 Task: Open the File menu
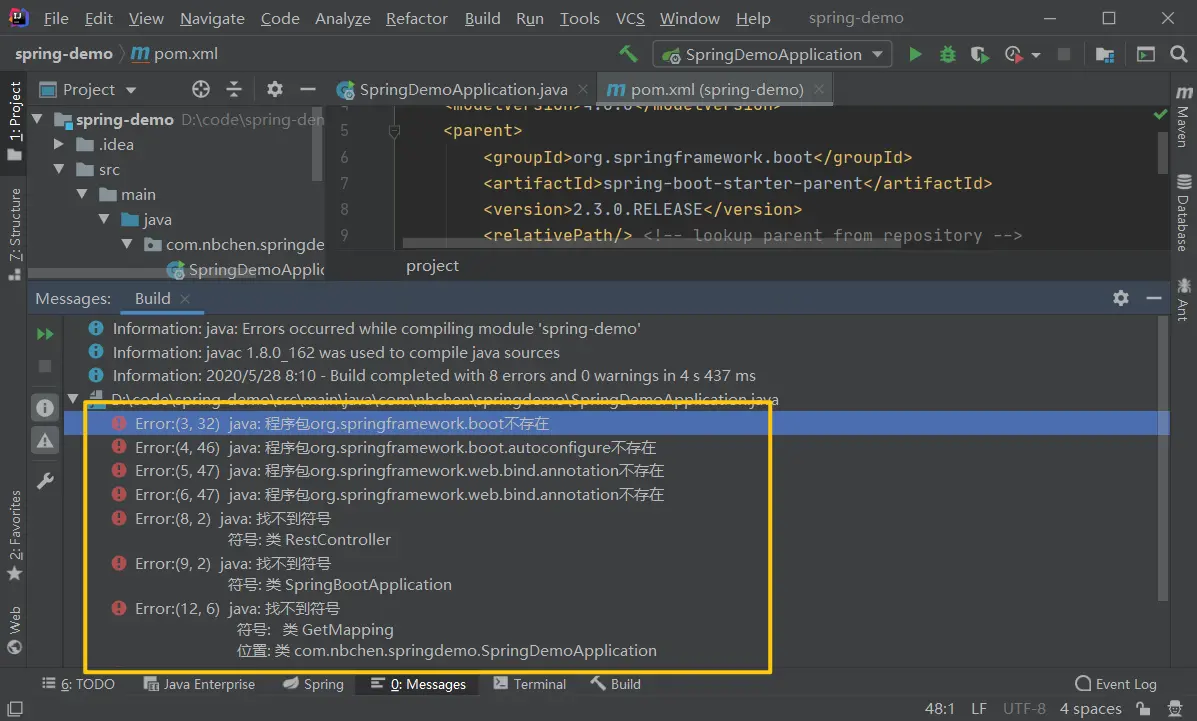pos(56,18)
